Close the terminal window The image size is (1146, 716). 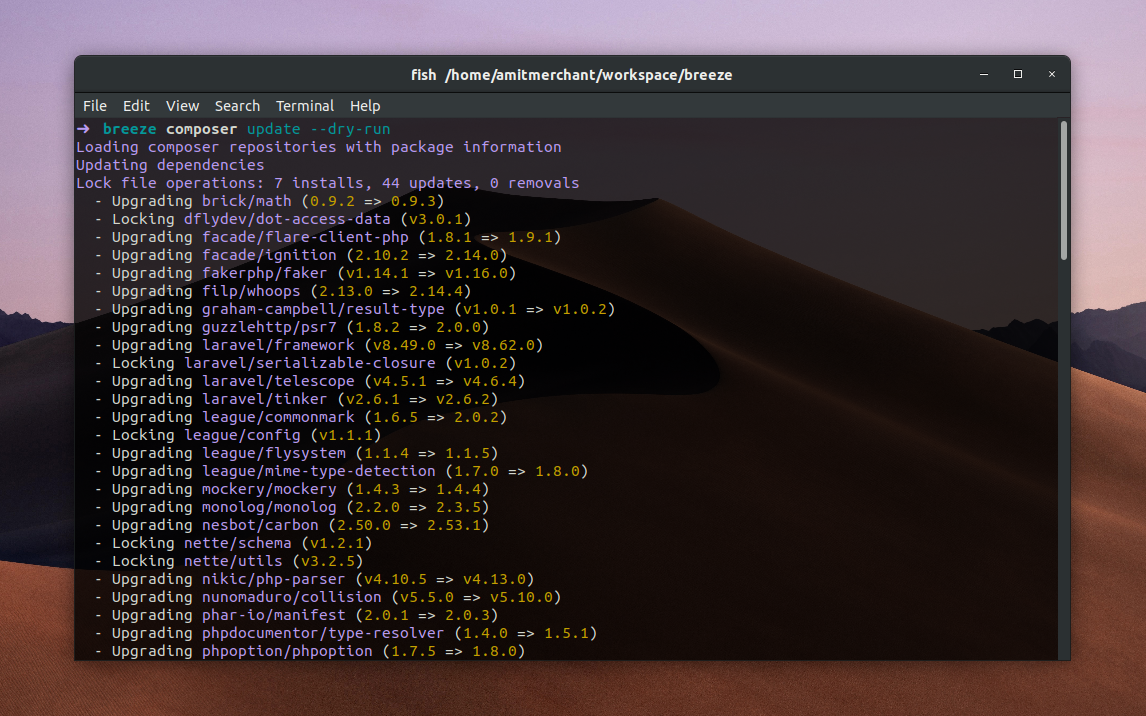tap(1051, 74)
